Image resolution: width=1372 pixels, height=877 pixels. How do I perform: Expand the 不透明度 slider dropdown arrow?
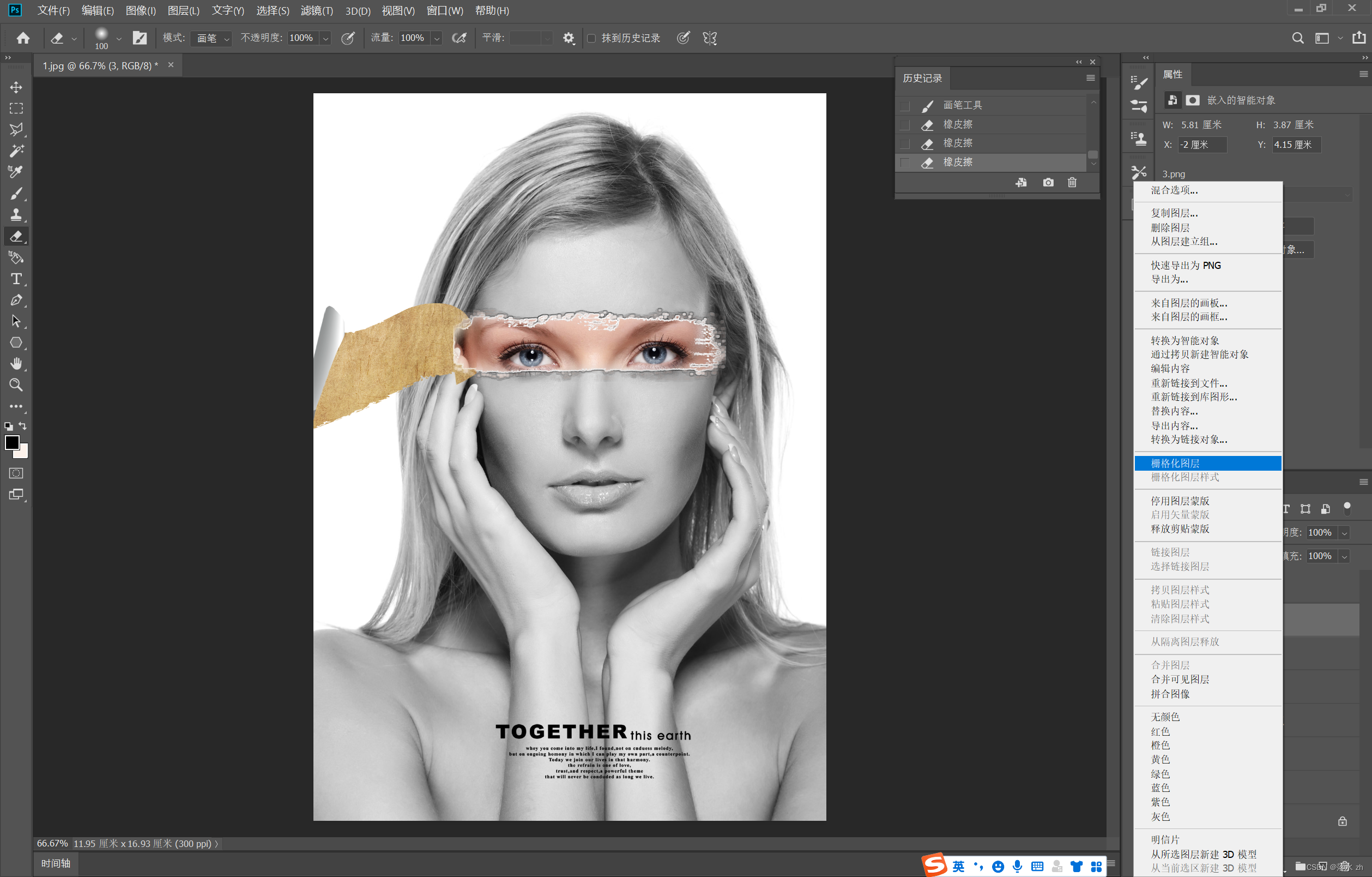326,38
